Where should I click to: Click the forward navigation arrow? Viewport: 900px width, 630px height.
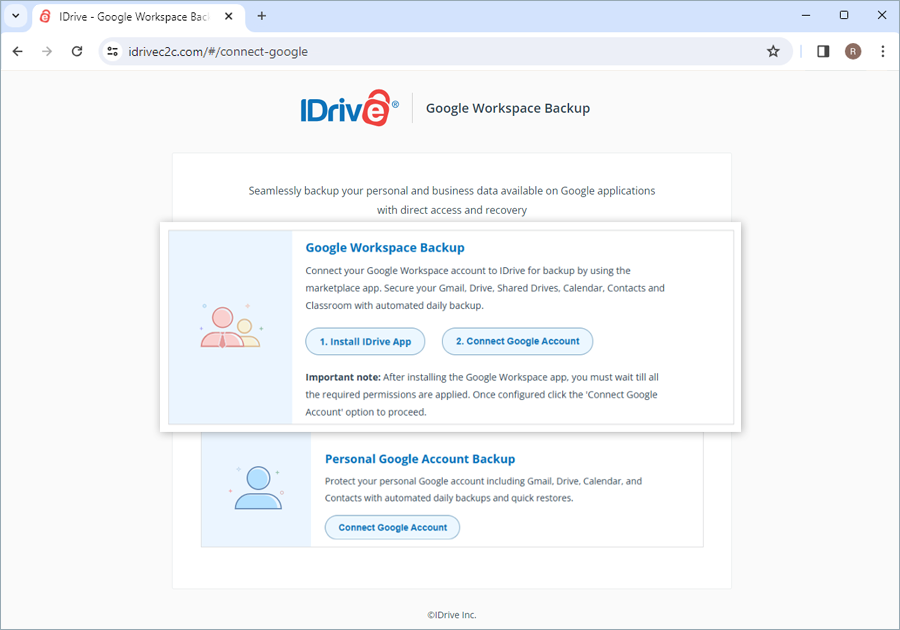pos(47,51)
